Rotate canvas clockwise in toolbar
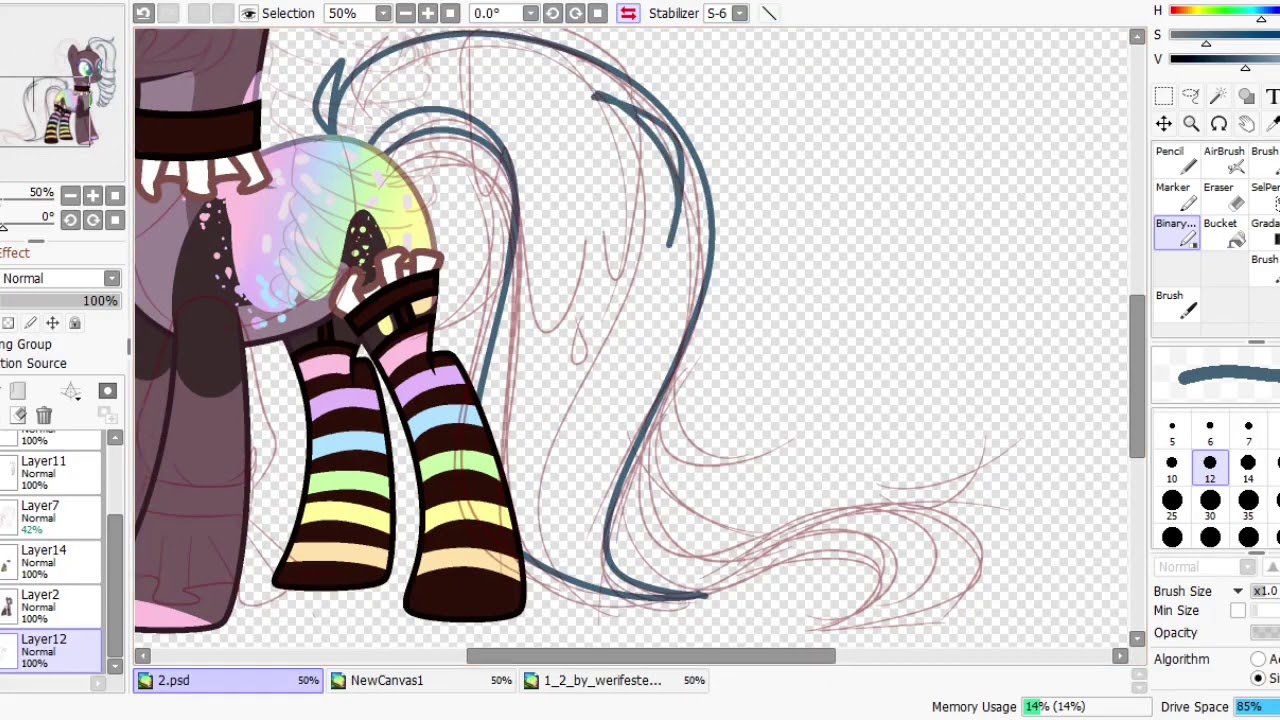1280x720 pixels. click(575, 13)
